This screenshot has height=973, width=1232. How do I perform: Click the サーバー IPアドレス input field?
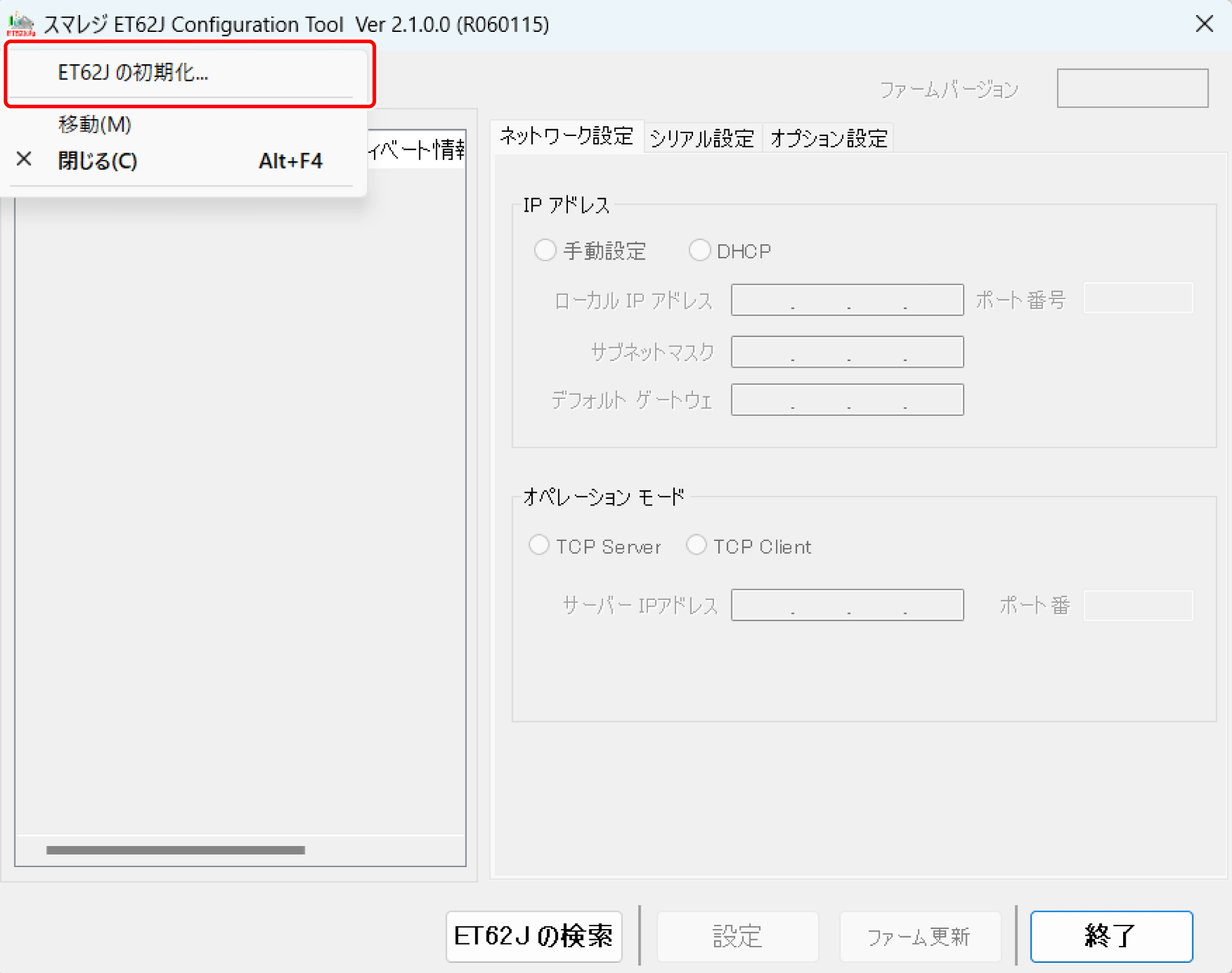[x=847, y=605]
